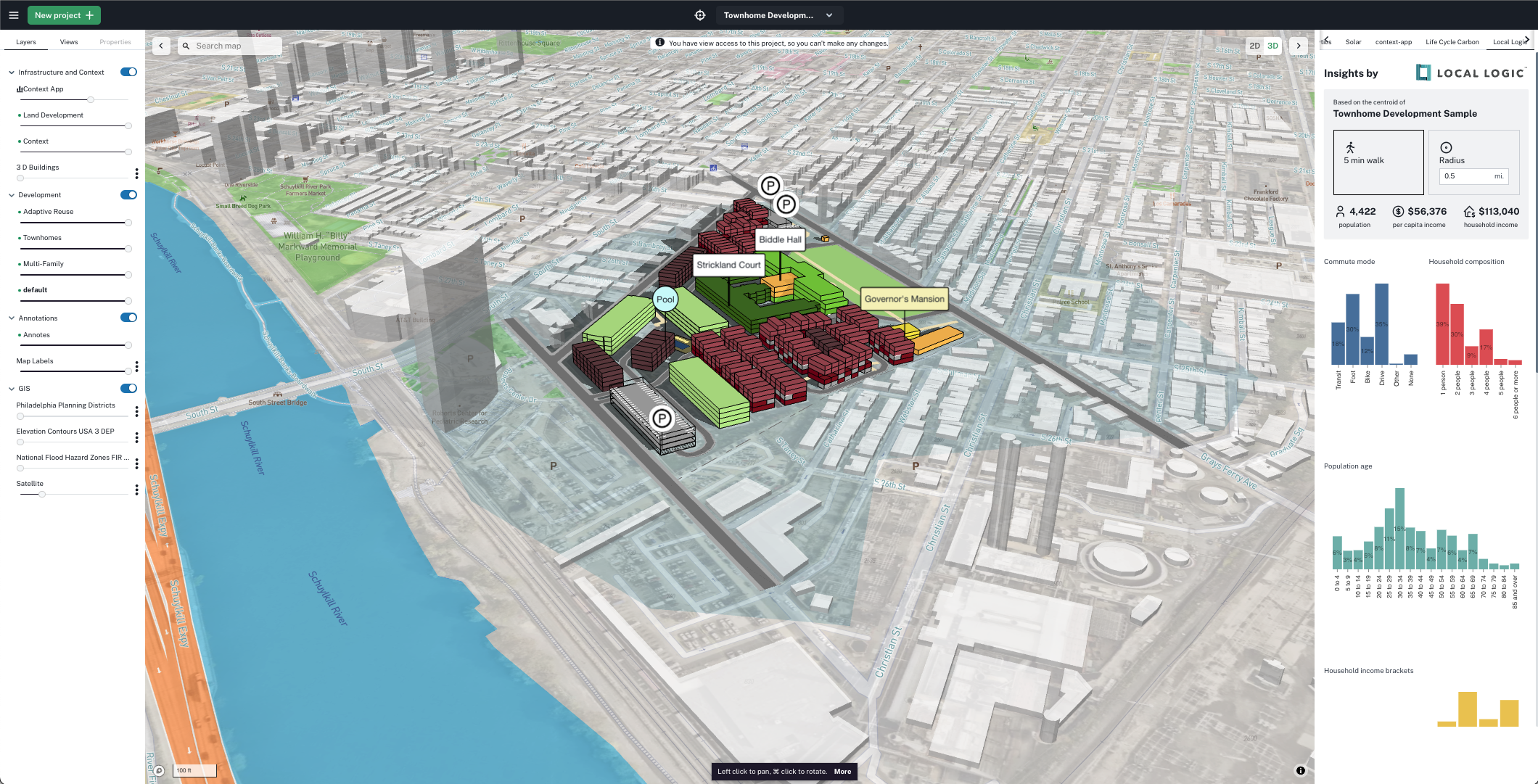Switch to the Views tab
Image resolution: width=1538 pixels, height=784 pixels.
[69, 42]
